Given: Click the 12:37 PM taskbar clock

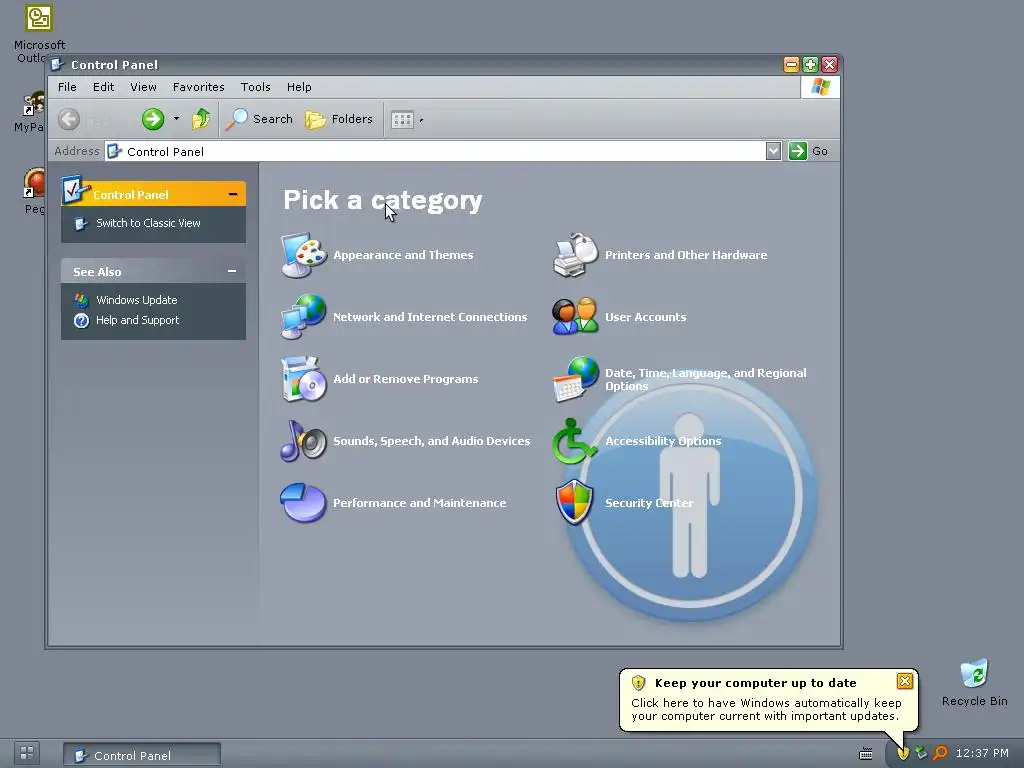Looking at the screenshot, I should coord(982,753).
